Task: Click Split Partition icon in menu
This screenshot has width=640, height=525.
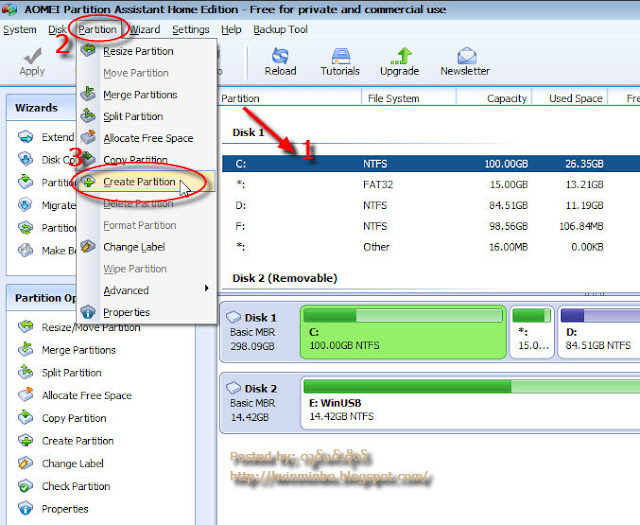Action: pyautogui.click(x=88, y=116)
